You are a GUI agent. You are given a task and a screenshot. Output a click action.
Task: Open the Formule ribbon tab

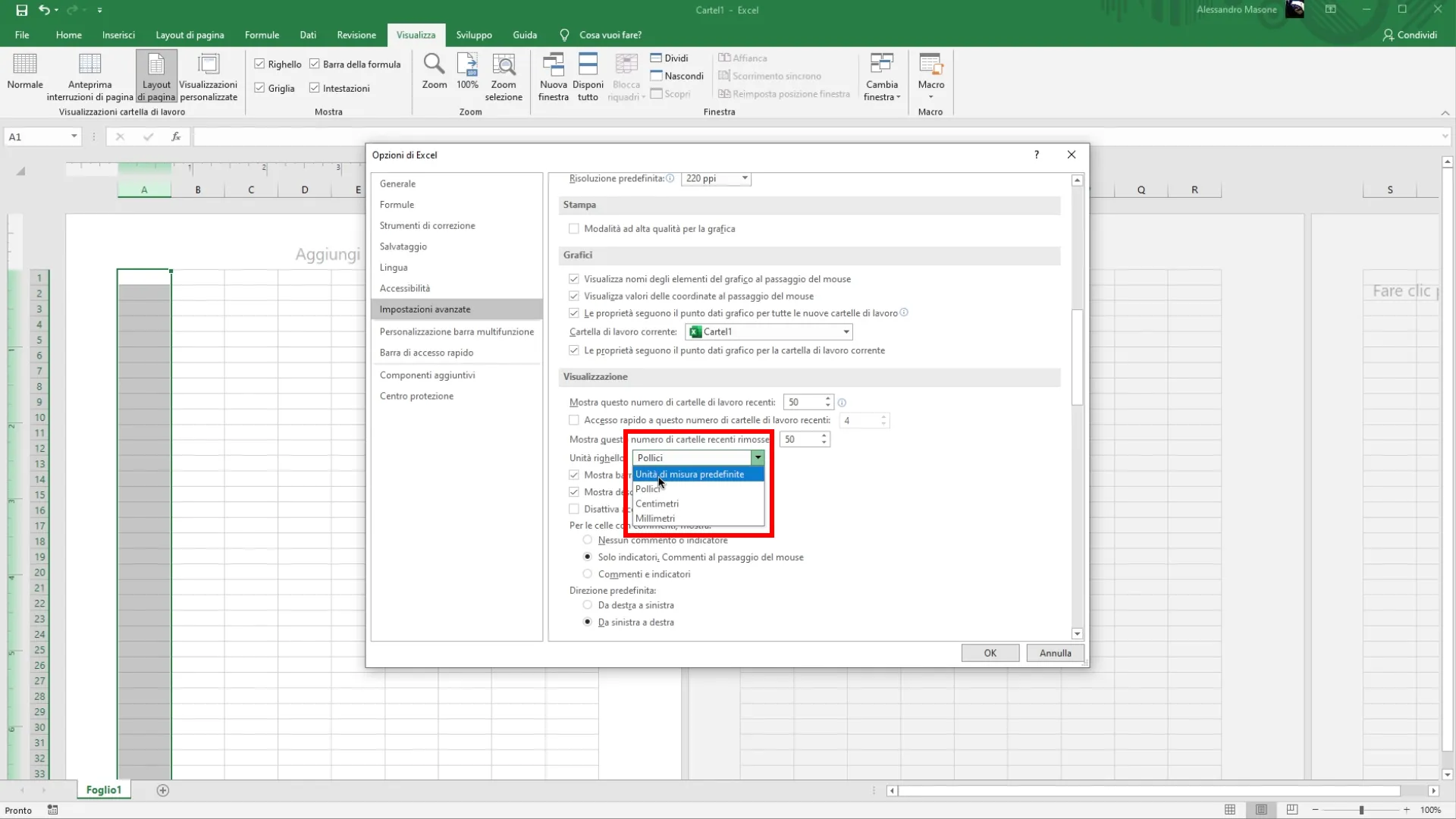[262, 35]
